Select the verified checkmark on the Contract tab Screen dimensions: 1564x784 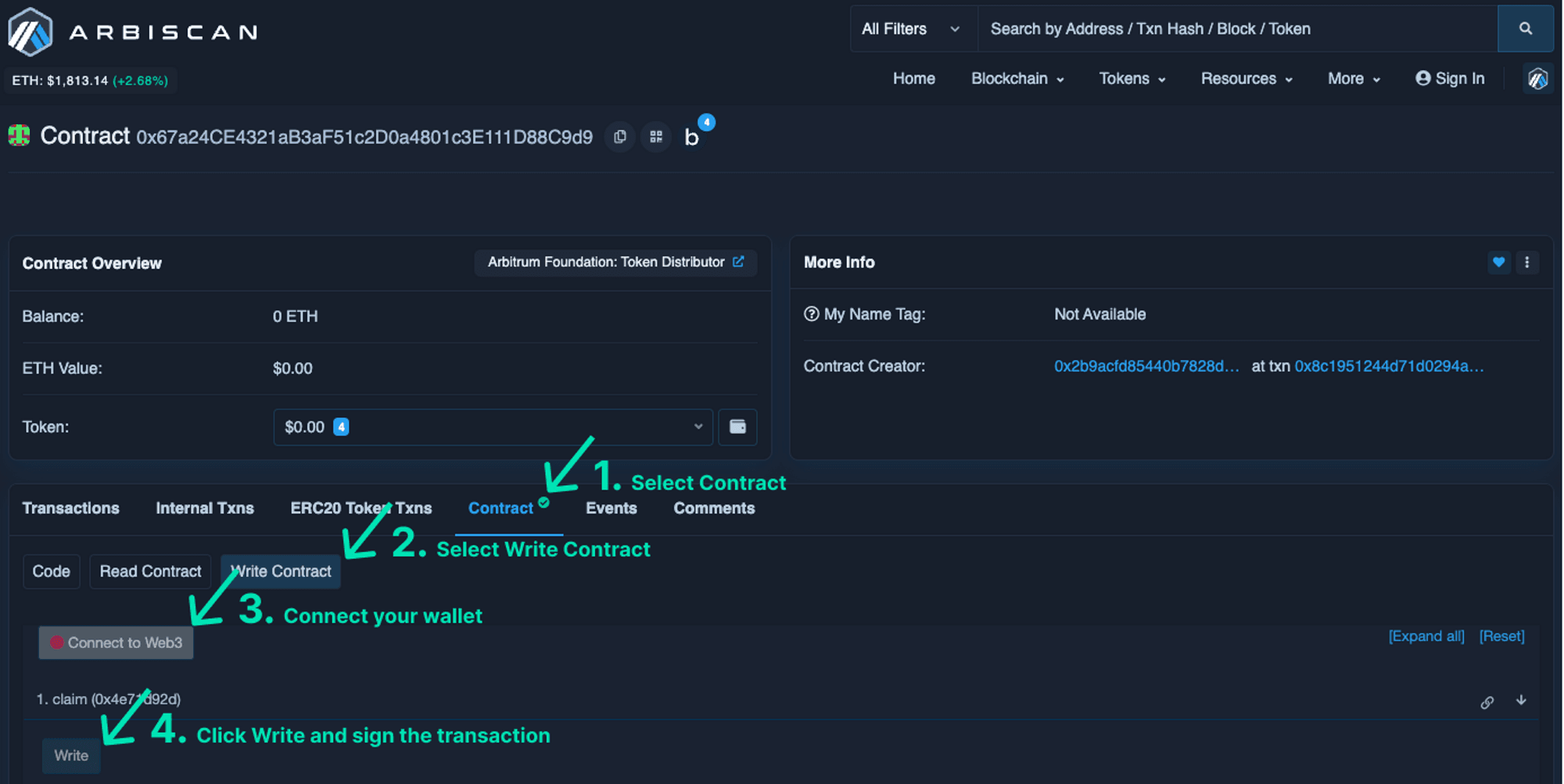pyautogui.click(x=545, y=504)
